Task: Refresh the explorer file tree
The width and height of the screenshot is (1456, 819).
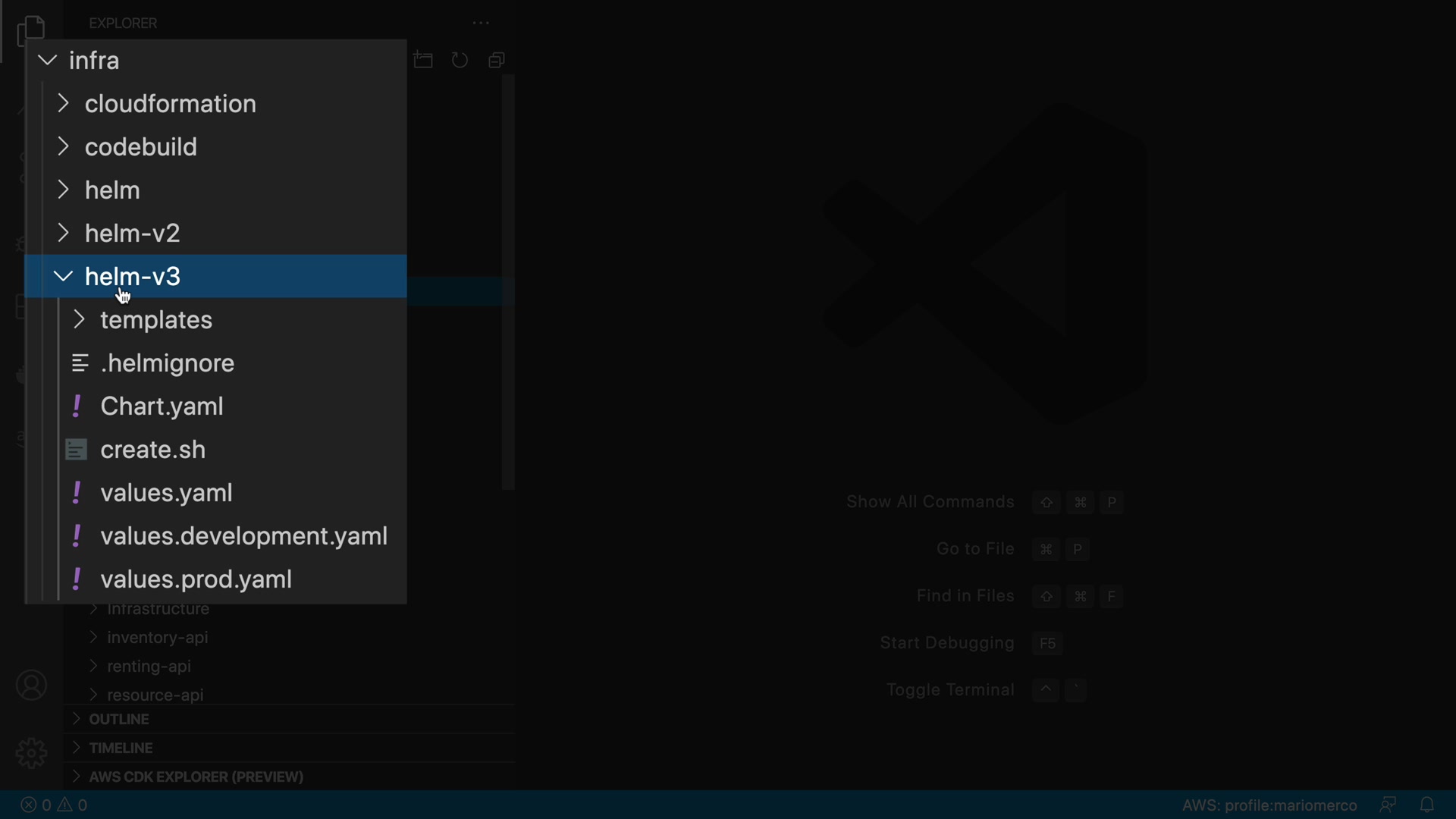Action: pyautogui.click(x=460, y=60)
